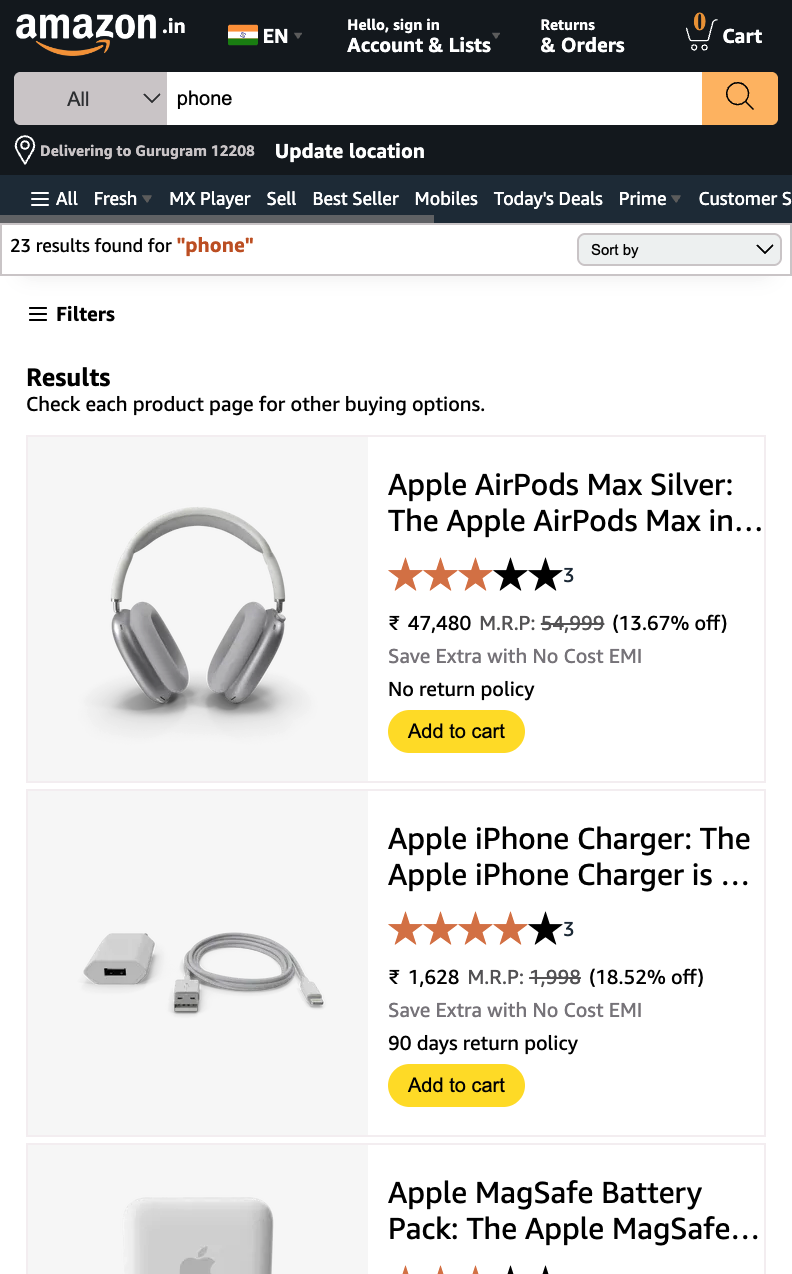The width and height of the screenshot is (792, 1274).
Task: Expand the Account & Lists menu
Action: coord(424,35)
